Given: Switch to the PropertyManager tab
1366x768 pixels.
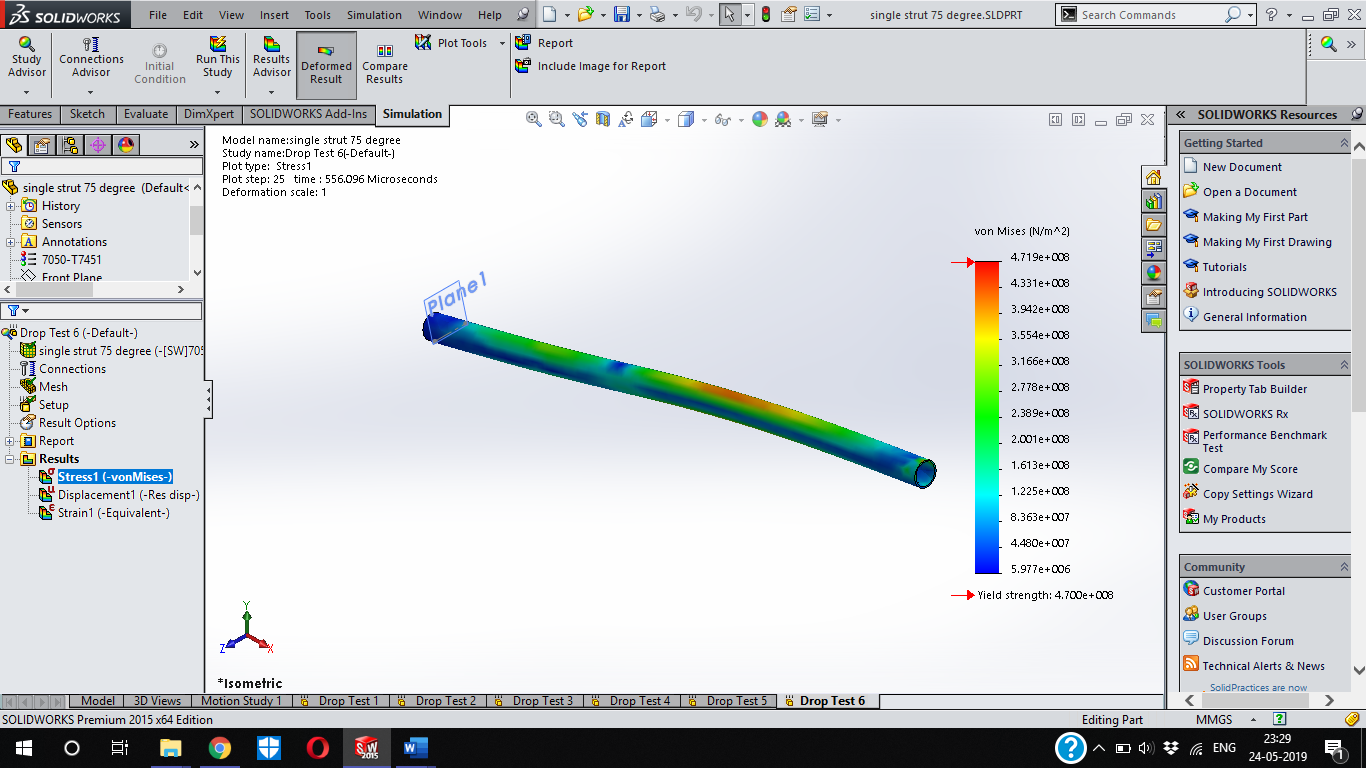Looking at the screenshot, I should coord(42,145).
